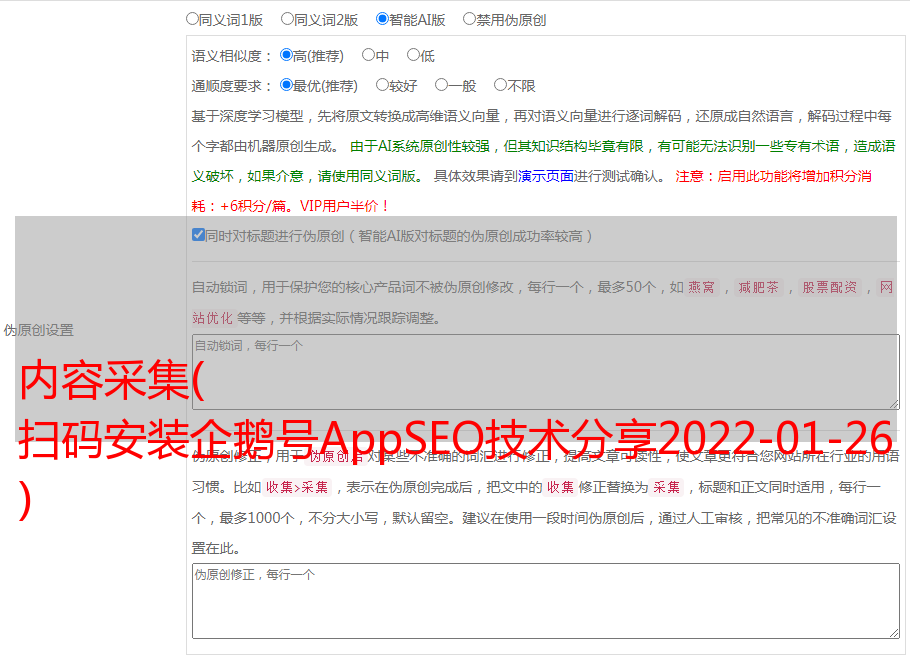Click the red VIP用户半价 notice text
Image resolution: width=911 pixels, height=658 pixels.
click(x=345, y=206)
